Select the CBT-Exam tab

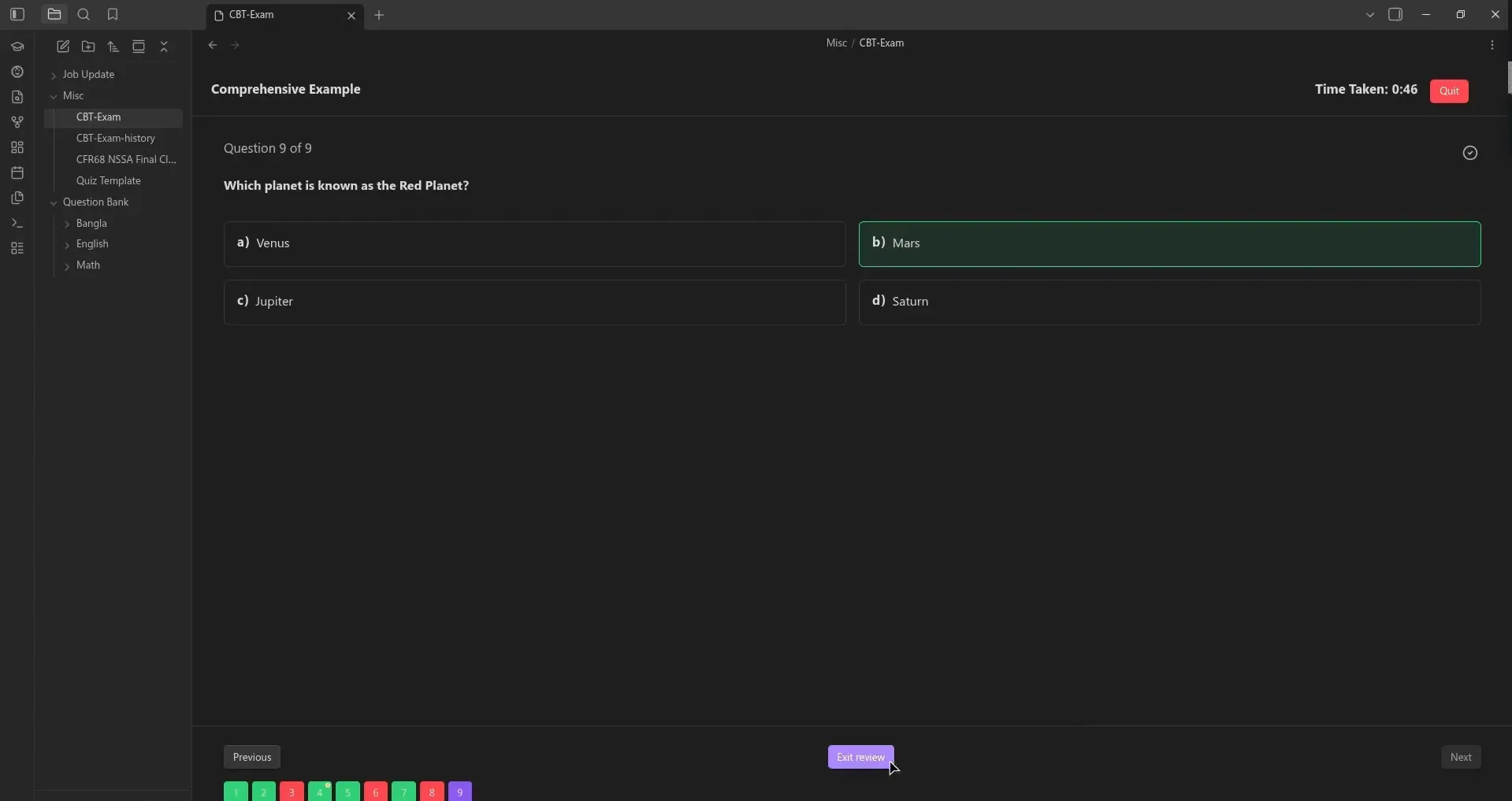[x=285, y=15]
